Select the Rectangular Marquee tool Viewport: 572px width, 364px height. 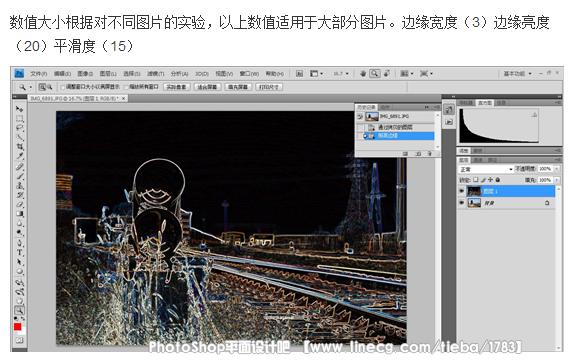coord(19,119)
